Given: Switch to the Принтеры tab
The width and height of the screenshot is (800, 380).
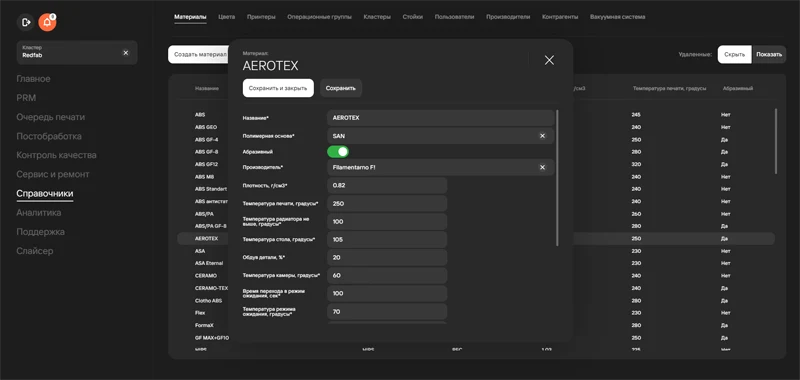Looking at the screenshot, I should click(x=261, y=17).
